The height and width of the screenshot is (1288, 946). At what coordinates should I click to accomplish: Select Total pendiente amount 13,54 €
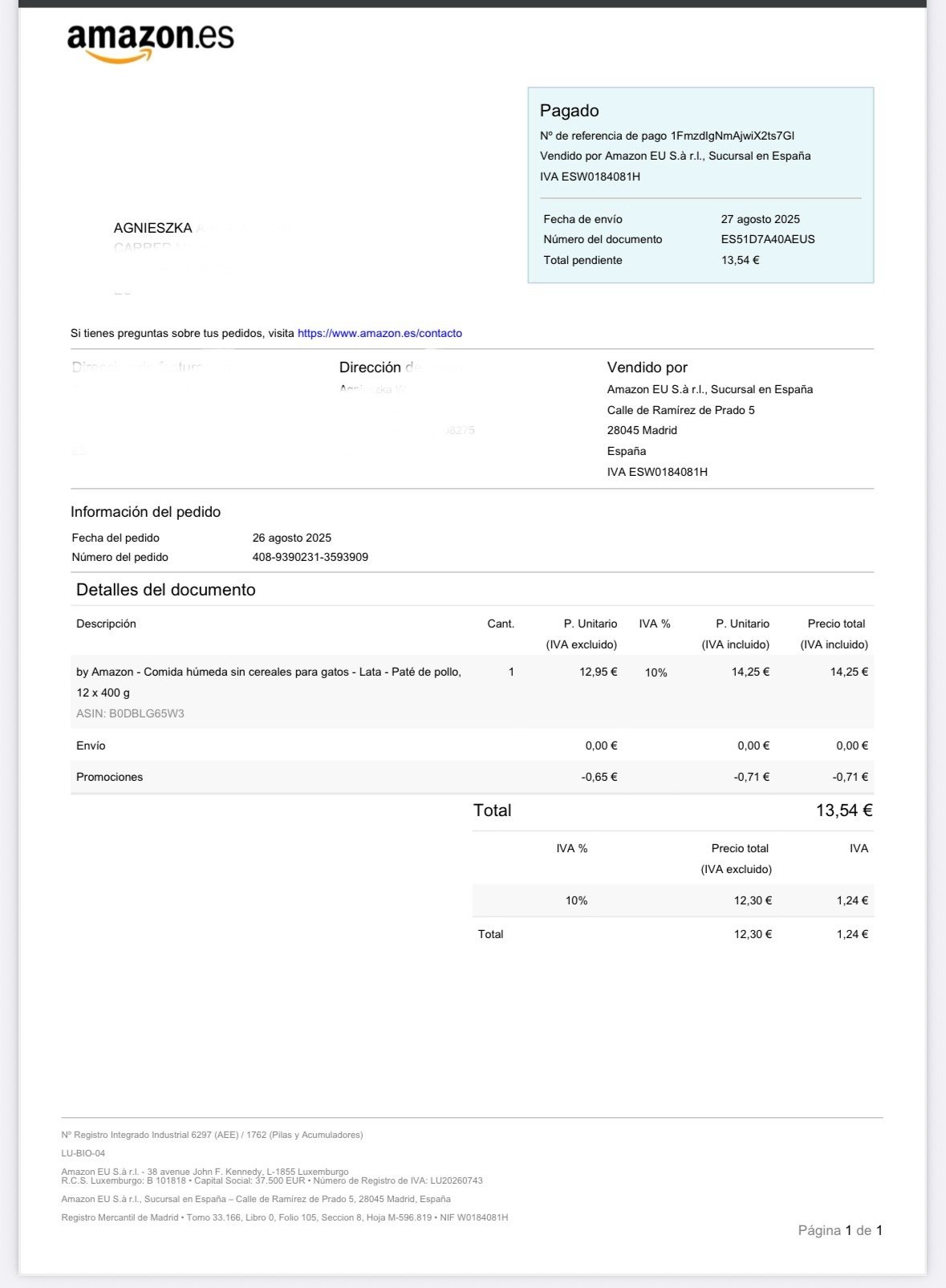click(x=740, y=260)
